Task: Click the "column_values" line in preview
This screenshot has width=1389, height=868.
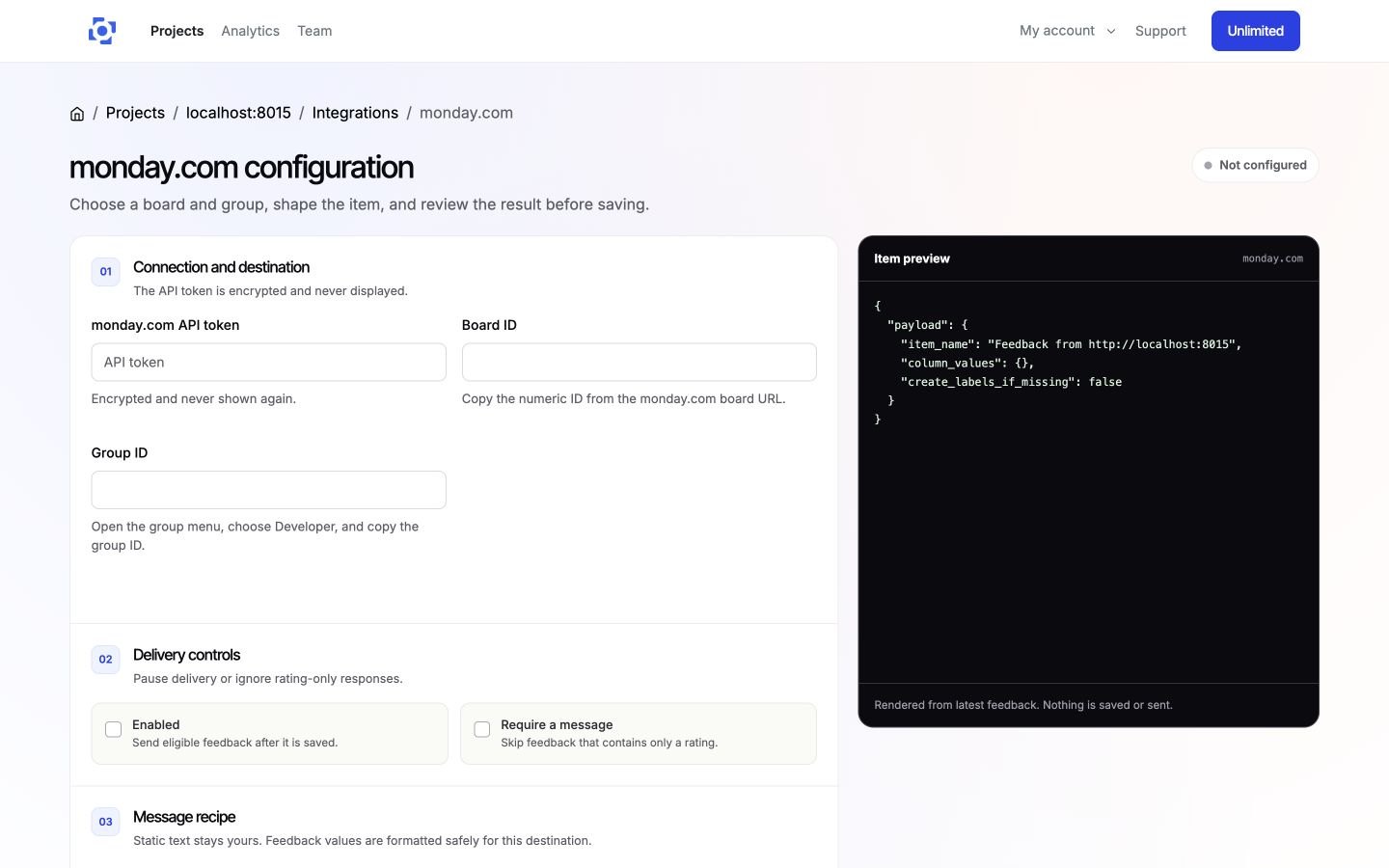Action: click(967, 363)
